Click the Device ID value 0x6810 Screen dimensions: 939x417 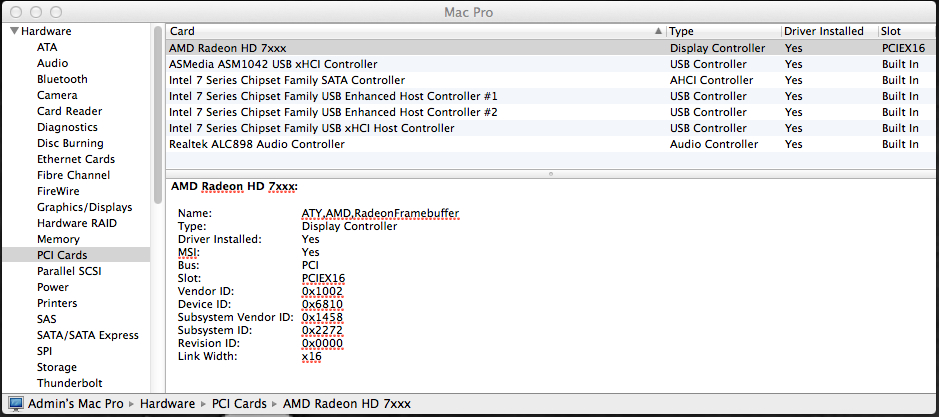click(x=322, y=305)
